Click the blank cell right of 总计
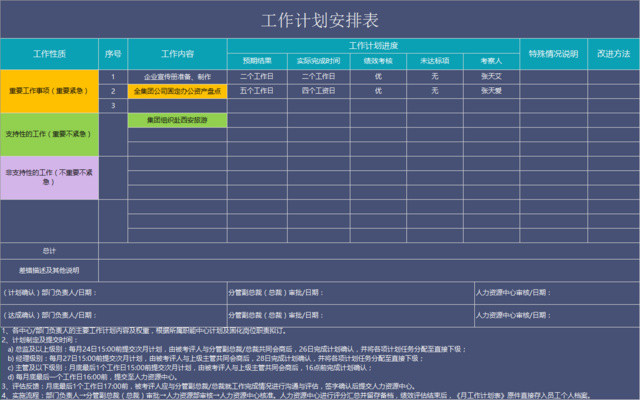640x400 pixels. pos(369,251)
